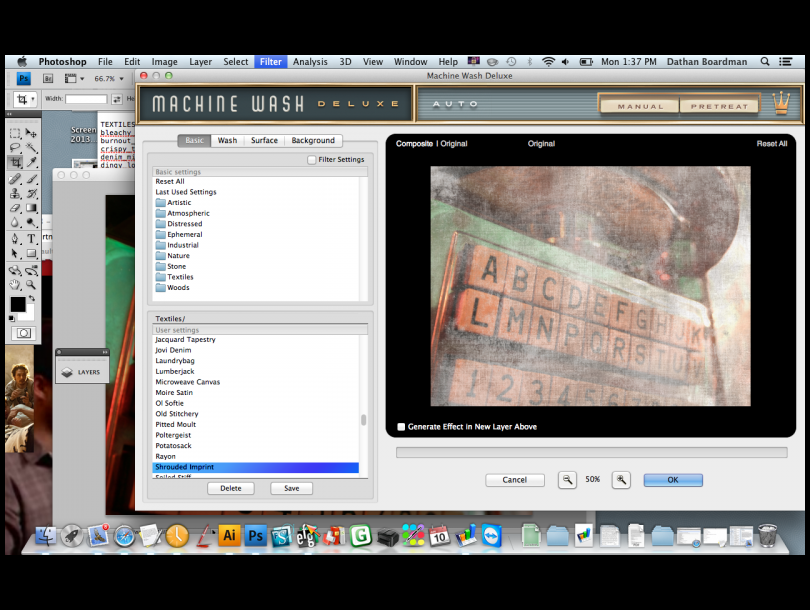810x610 pixels.
Task: Select the Jovi Denim preset
Action: click(x=173, y=350)
